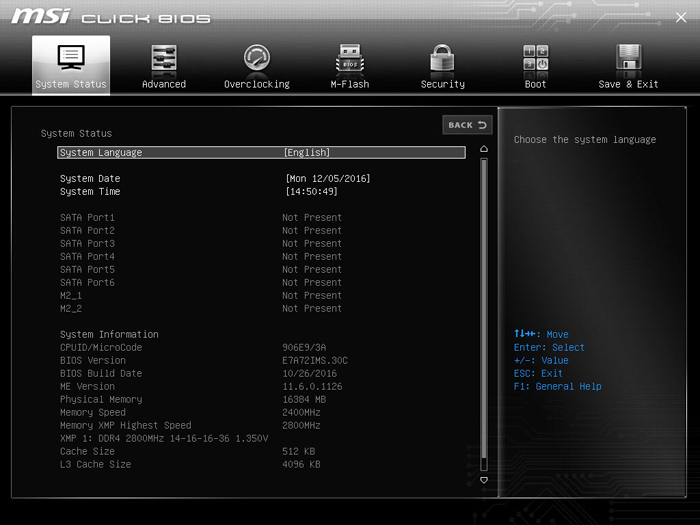Close the BIOS using the X icon

679,18
